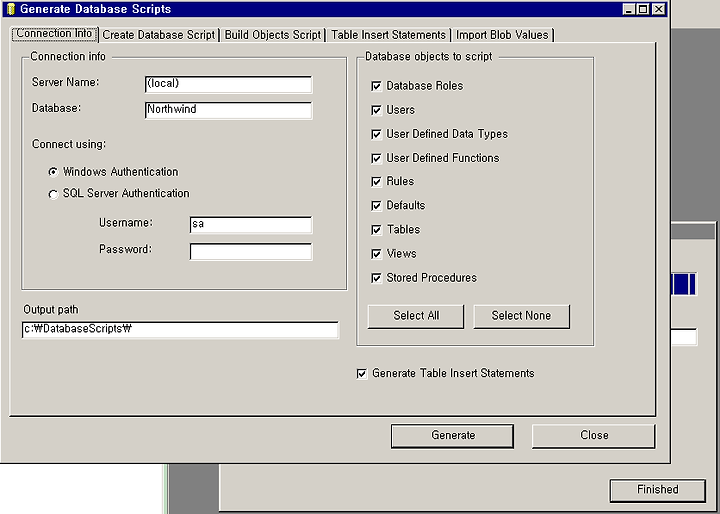Viewport: 720px width, 514px height.
Task: Click the Generate button
Action: click(x=452, y=435)
